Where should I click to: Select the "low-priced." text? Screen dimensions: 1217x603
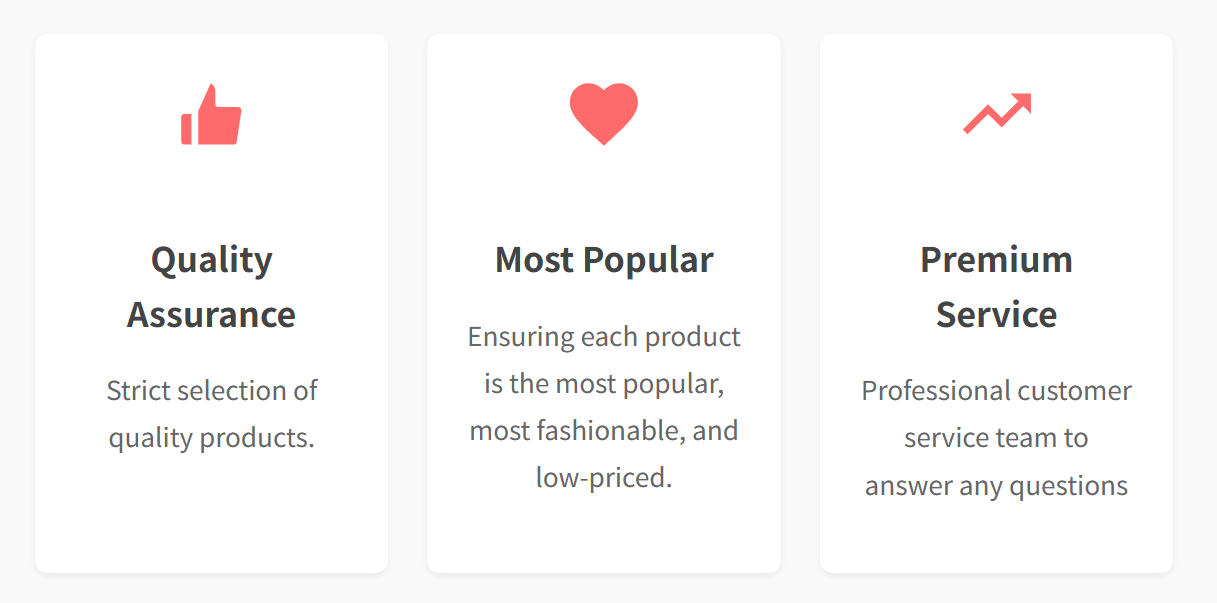pos(604,478)
